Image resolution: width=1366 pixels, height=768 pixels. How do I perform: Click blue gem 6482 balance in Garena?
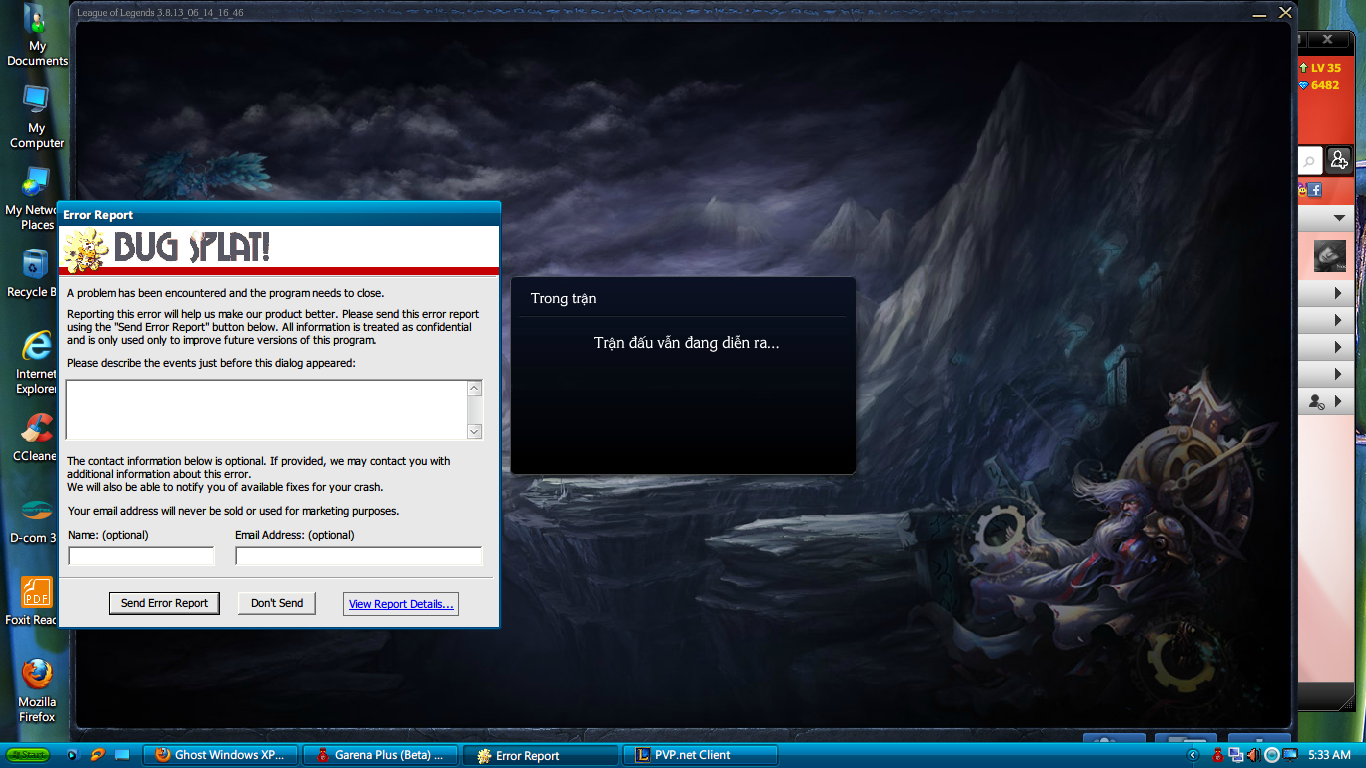click(1319, 85)
